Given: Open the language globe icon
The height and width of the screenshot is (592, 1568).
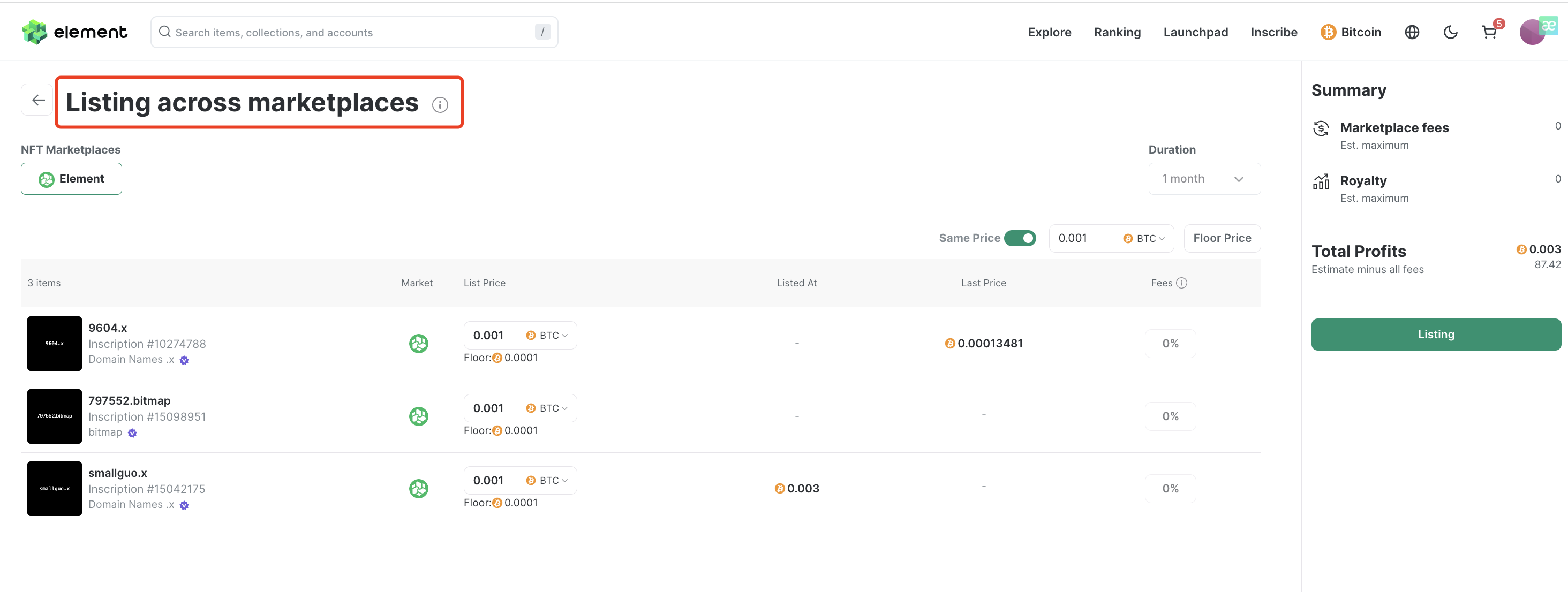Looking at the screenshot, I should (1412, 33).
